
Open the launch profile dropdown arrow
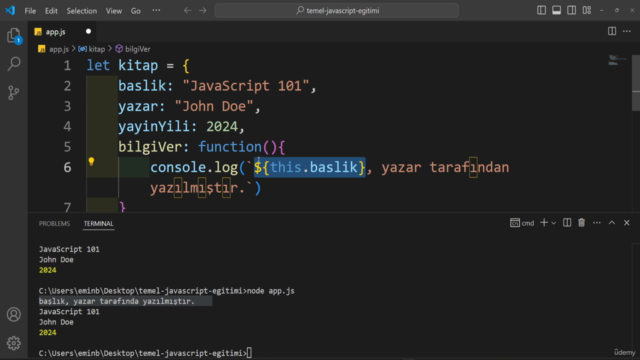click(x=553, y=223)
